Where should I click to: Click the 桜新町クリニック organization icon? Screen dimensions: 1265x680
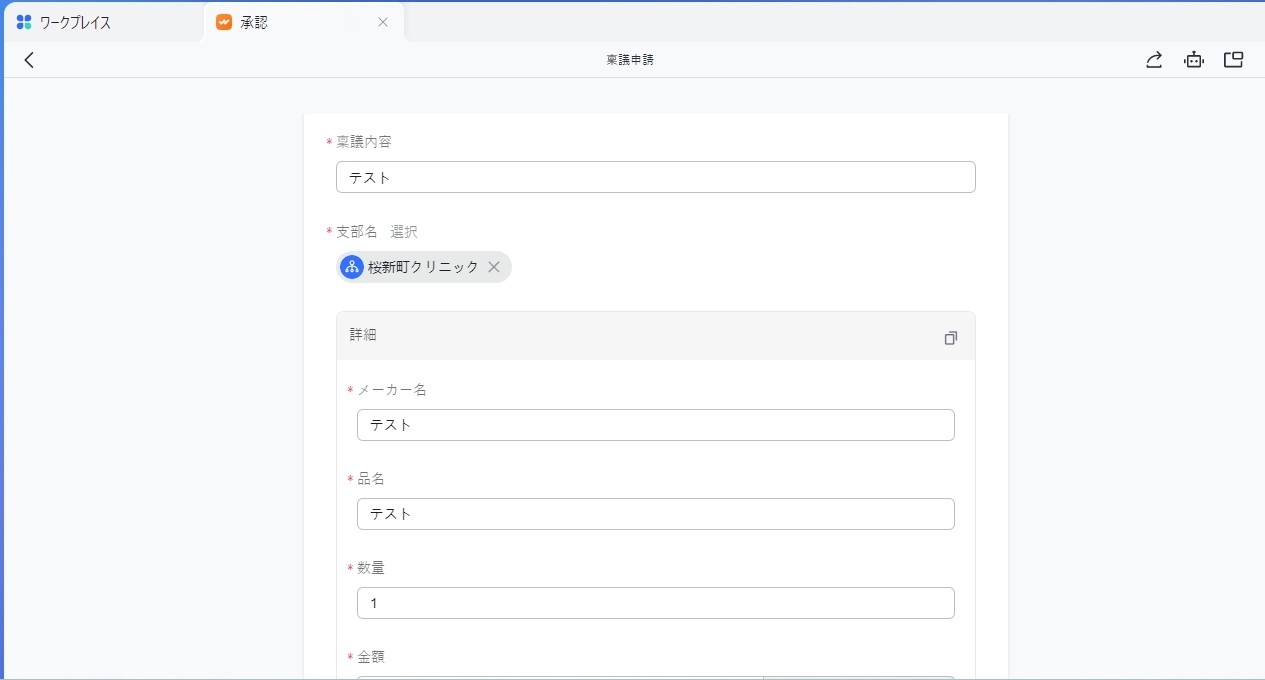pyautogui.click(x=352, y=267)
